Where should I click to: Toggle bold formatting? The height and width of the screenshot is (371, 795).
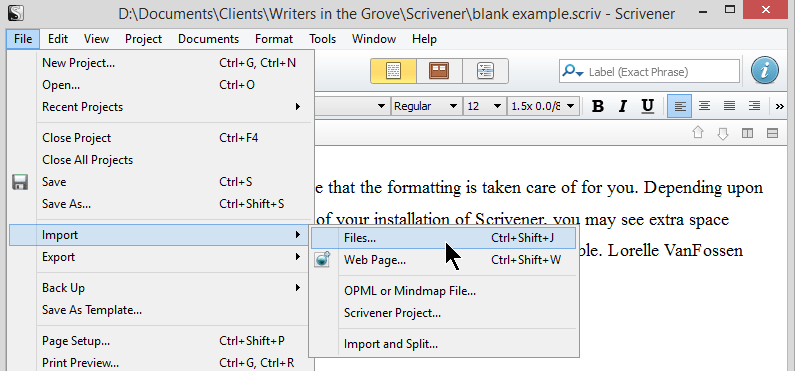tap(598, 106)
